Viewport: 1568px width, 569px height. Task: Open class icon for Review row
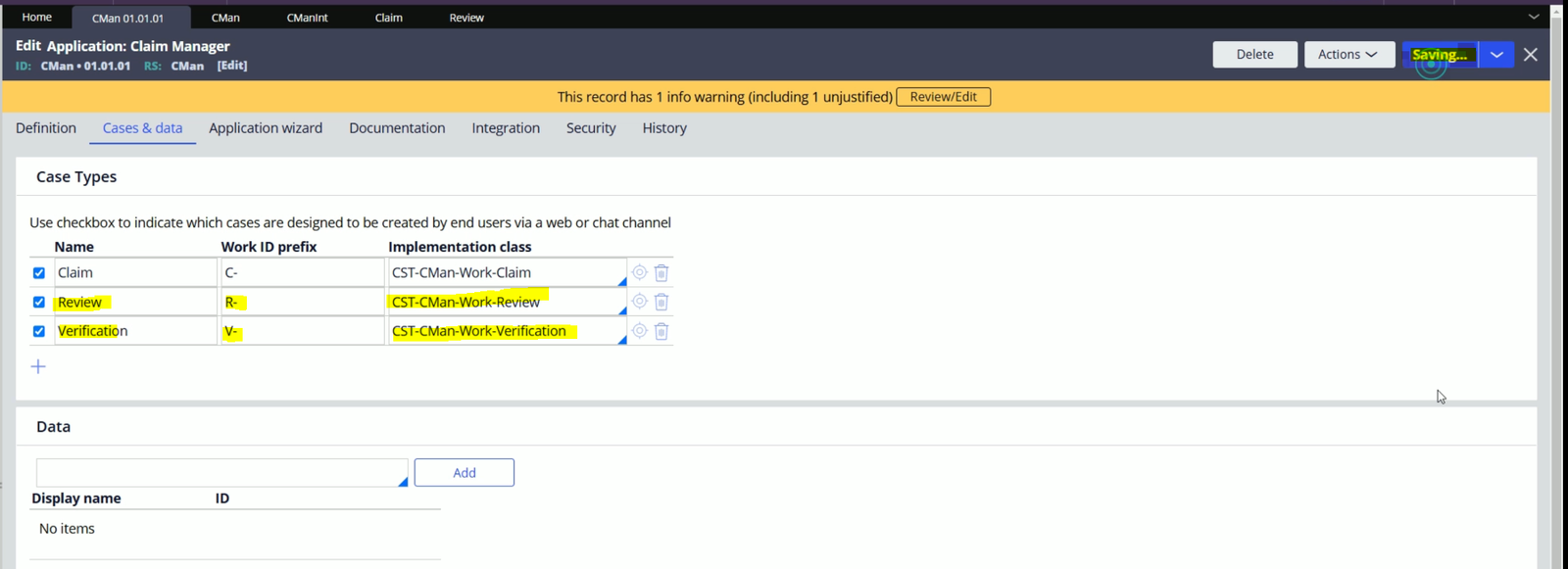click(639, 302)
